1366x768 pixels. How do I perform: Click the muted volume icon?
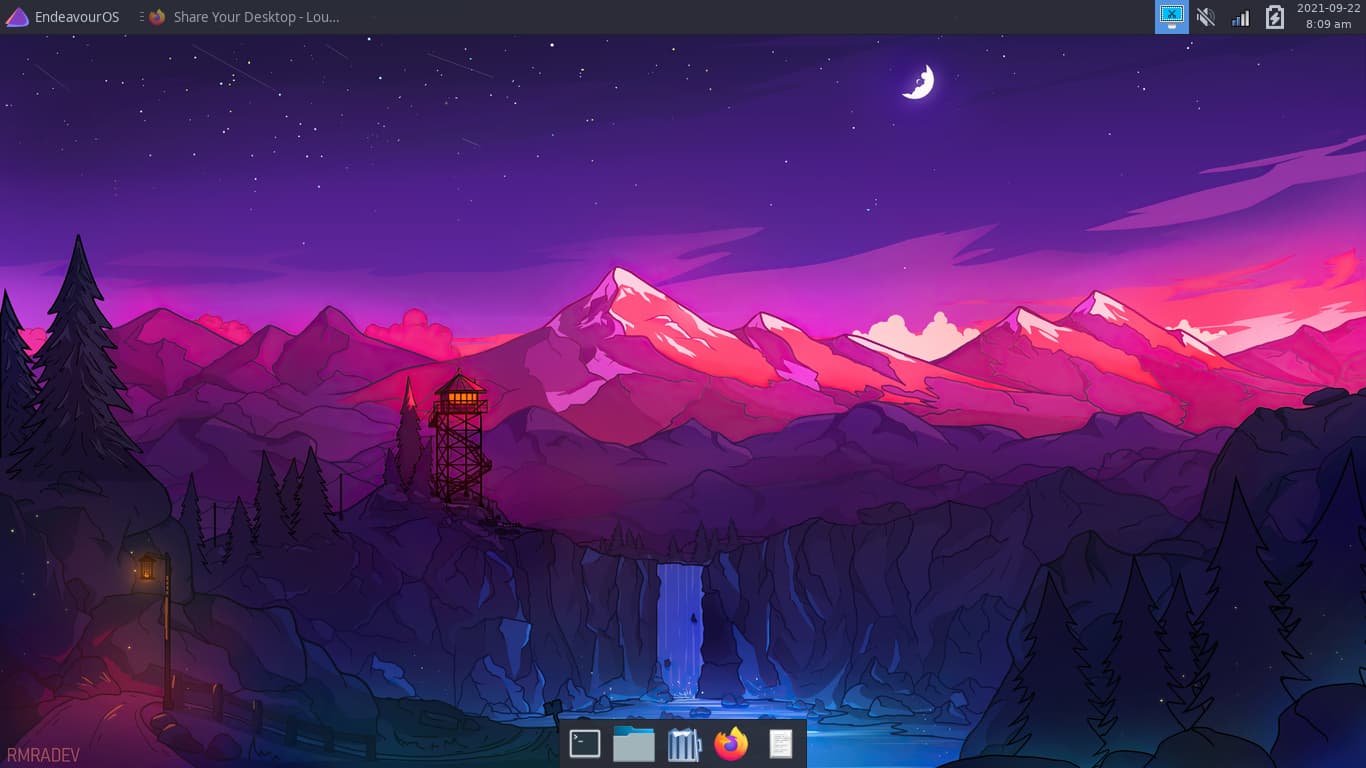click(x=1206, y=17)
